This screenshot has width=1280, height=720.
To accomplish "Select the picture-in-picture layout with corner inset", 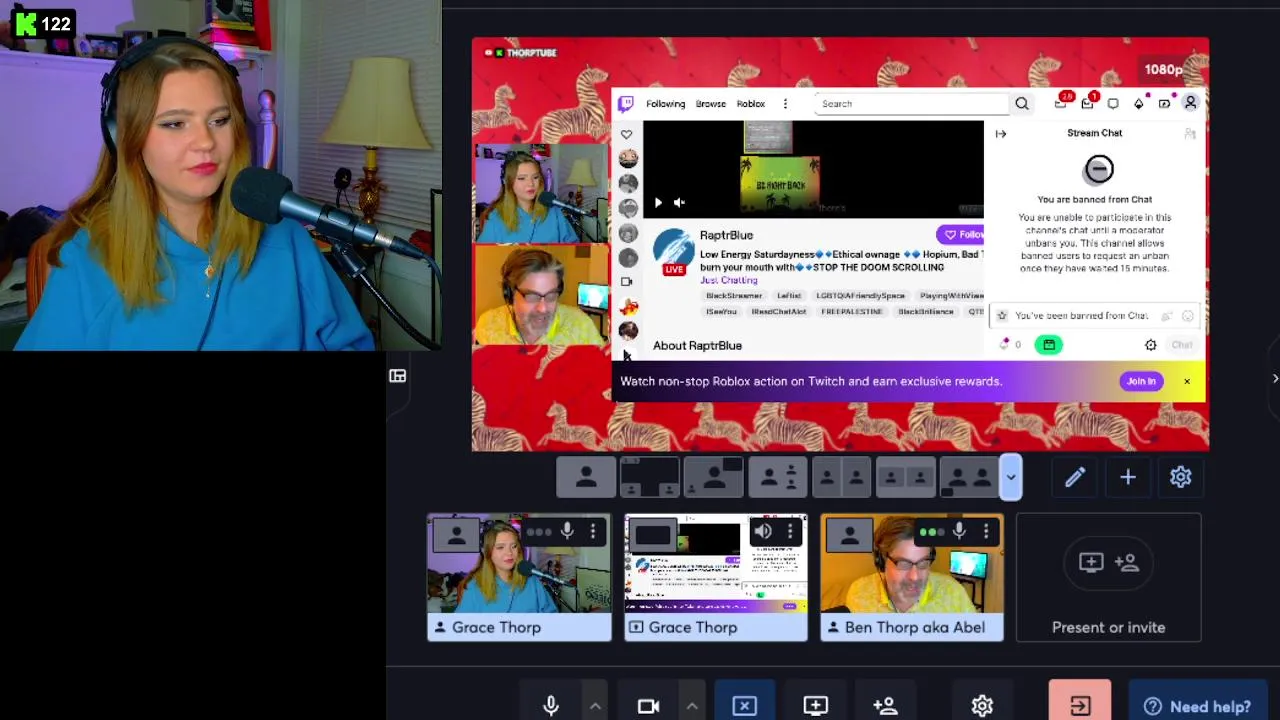I will [x=714, y=477].
